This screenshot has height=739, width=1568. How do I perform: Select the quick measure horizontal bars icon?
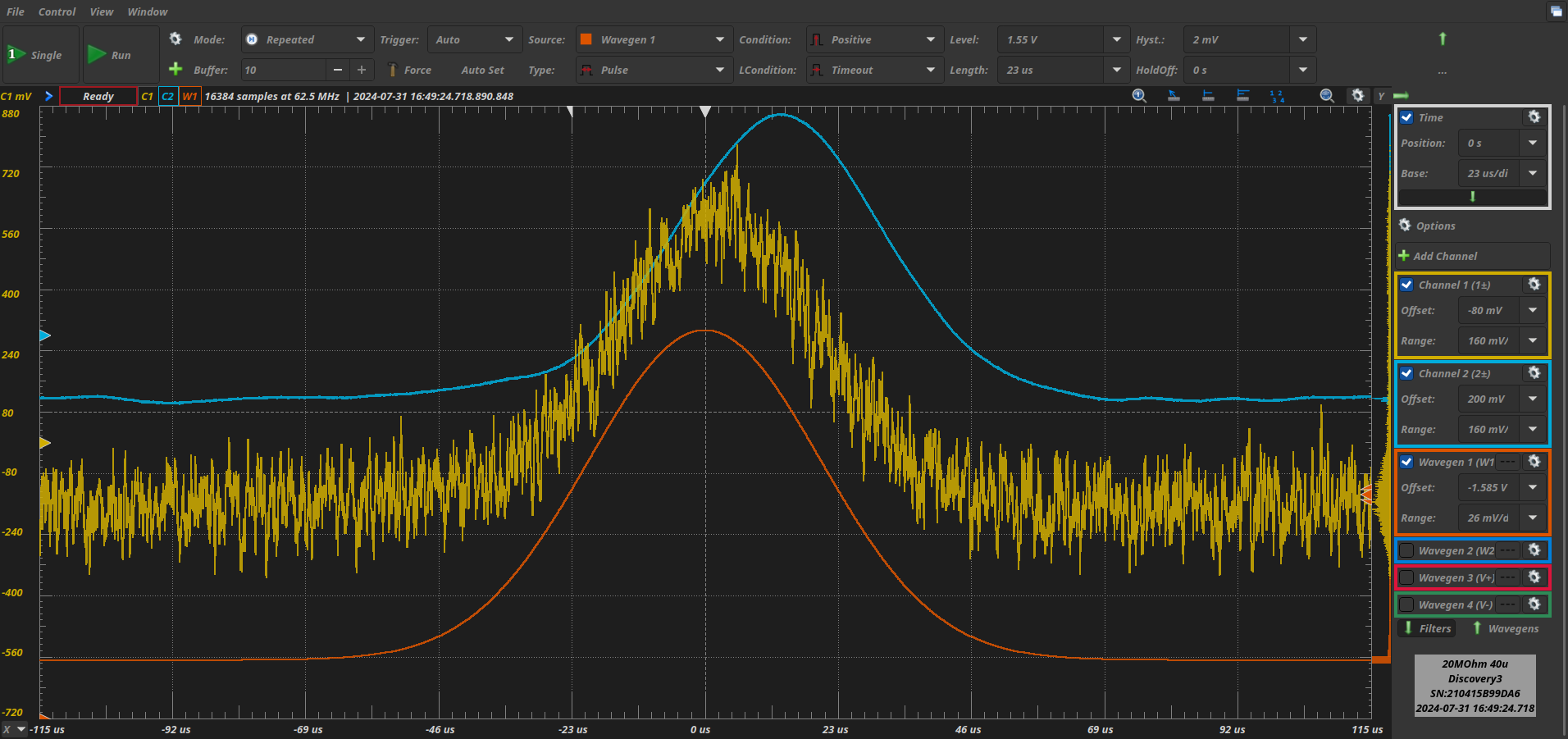pos(1242,96)
